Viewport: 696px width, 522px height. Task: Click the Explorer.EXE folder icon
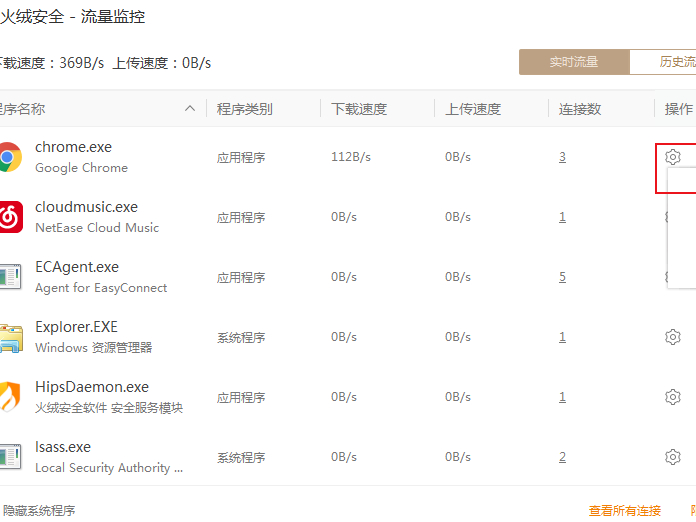tap(11, 338)
